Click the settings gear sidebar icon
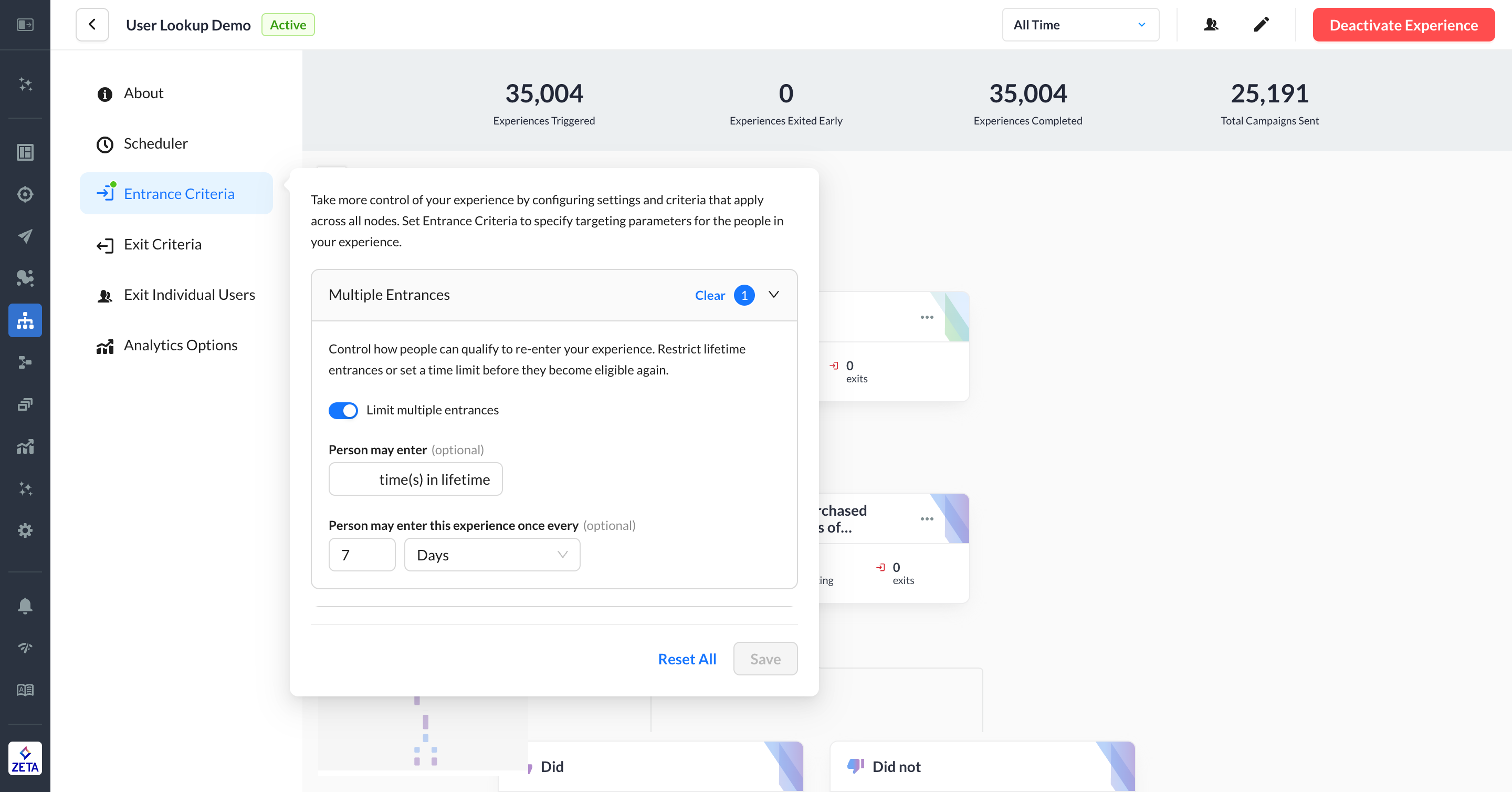The width and height of the screenshot is (1512, 792). coord(25,531)
